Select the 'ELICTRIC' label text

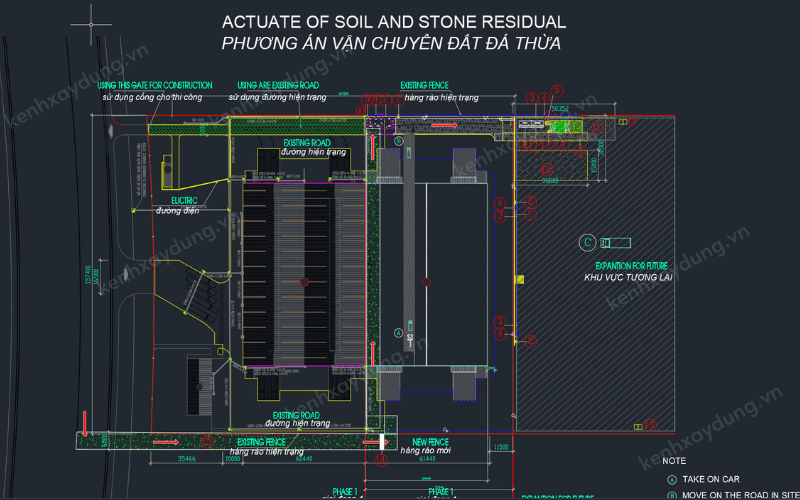tap(177, 200)
